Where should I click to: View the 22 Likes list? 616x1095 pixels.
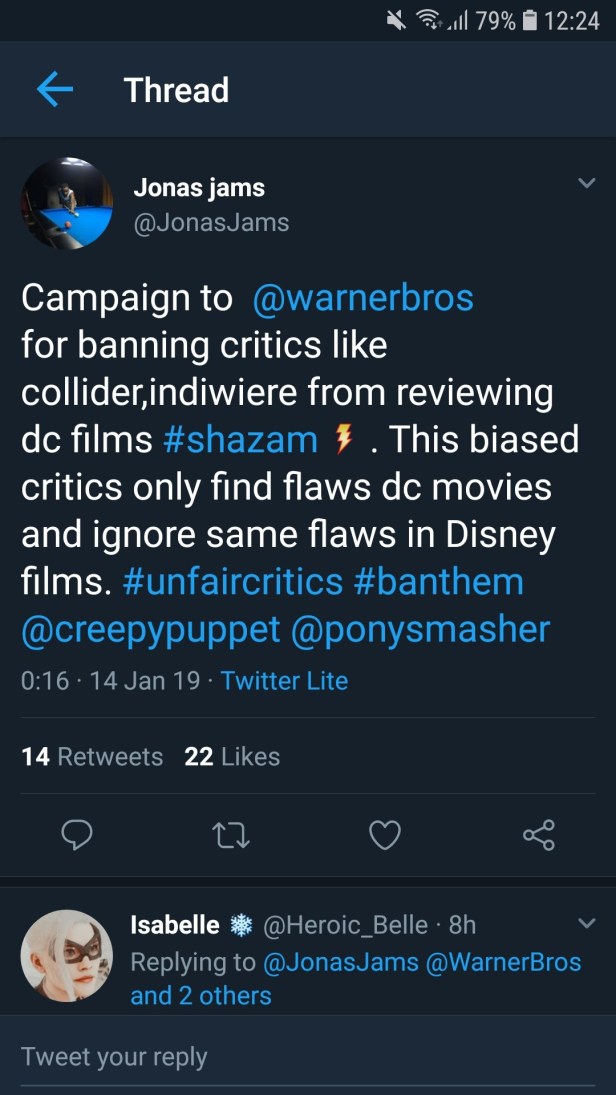pos(232,757)
